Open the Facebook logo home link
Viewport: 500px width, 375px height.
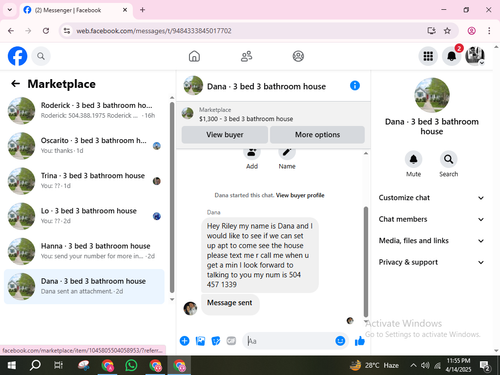coord(17,56)
